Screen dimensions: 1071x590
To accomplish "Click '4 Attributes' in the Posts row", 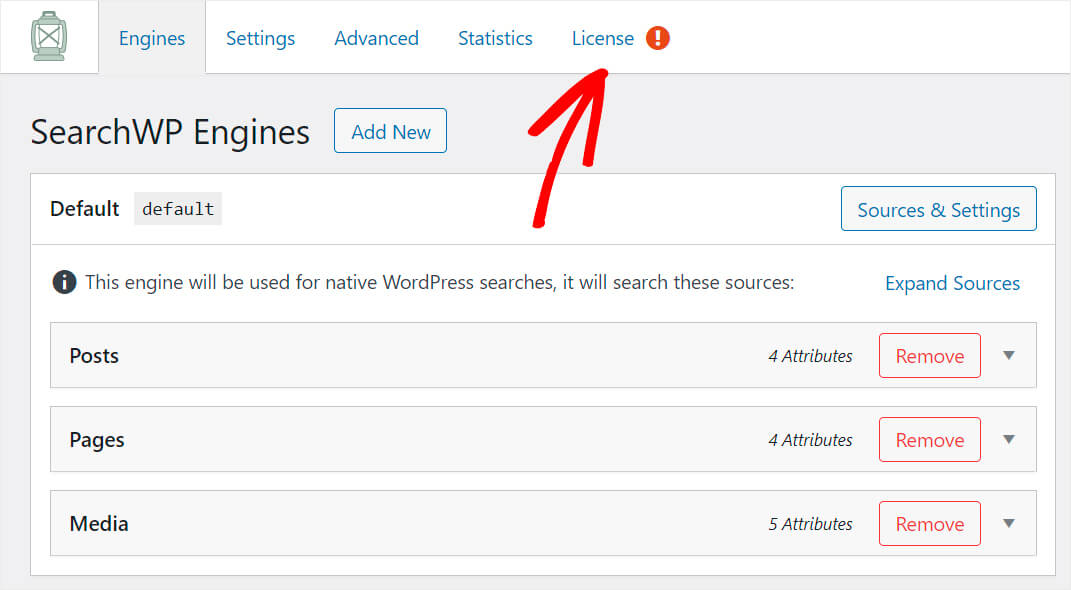I will (810, 356).
